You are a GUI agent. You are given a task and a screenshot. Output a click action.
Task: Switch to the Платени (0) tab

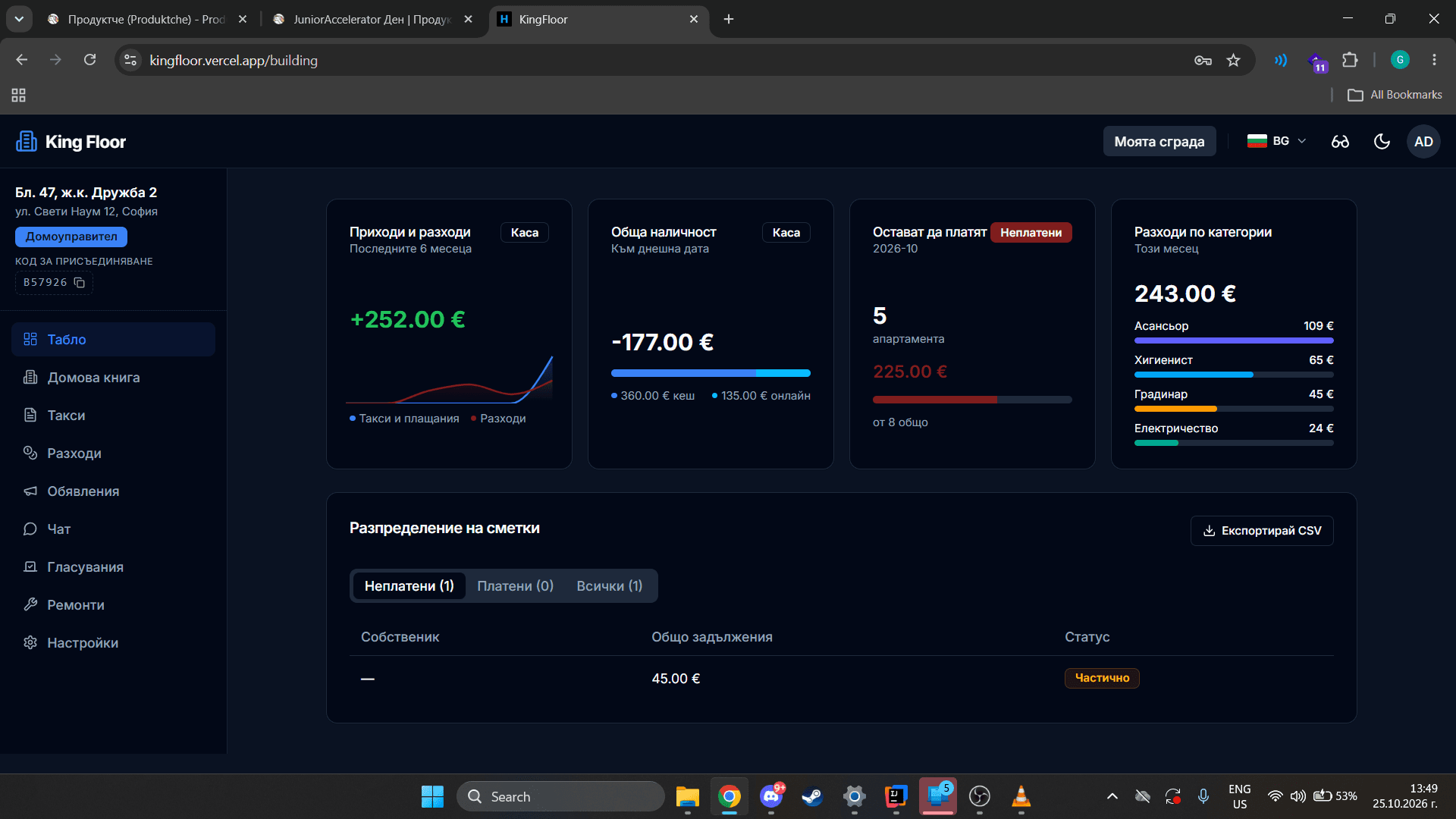515,586
